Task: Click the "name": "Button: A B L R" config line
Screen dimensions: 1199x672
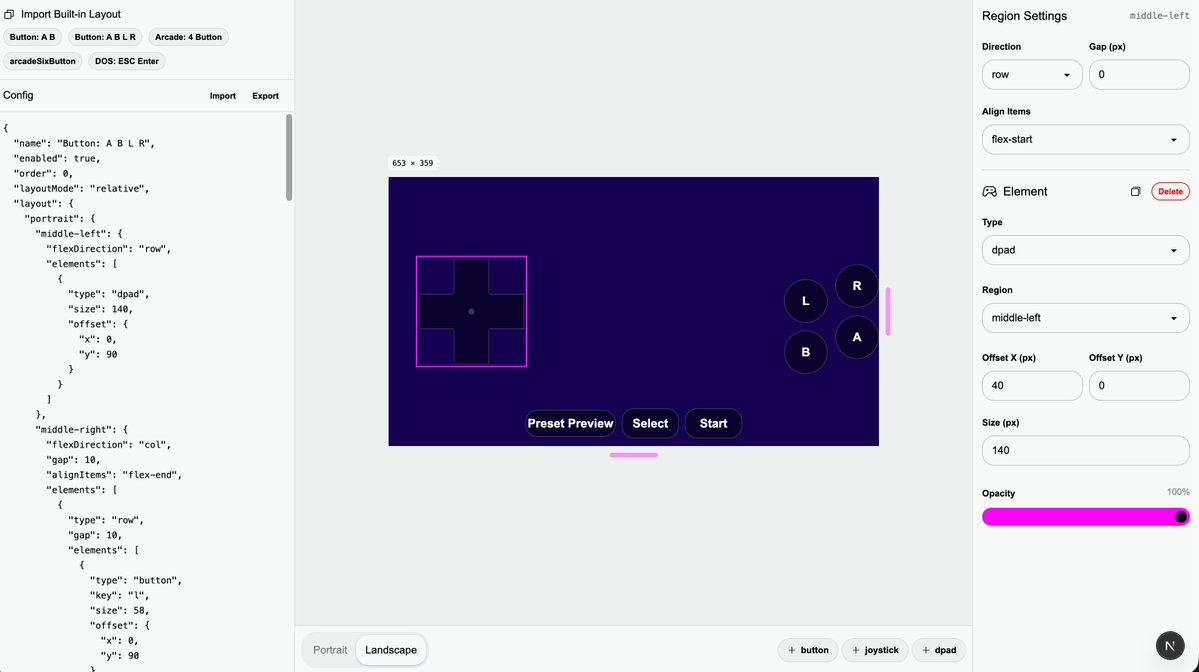Action: (x=84, y=143)
